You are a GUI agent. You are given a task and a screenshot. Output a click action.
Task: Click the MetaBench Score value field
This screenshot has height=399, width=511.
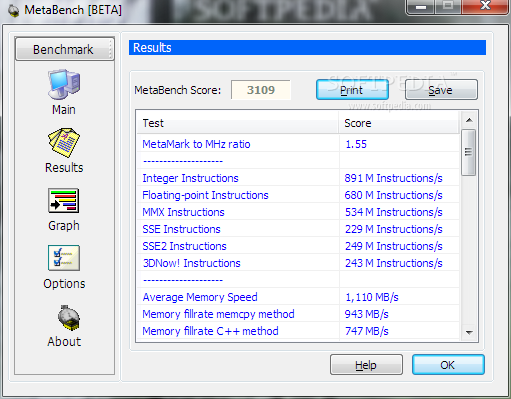(261, 90)
